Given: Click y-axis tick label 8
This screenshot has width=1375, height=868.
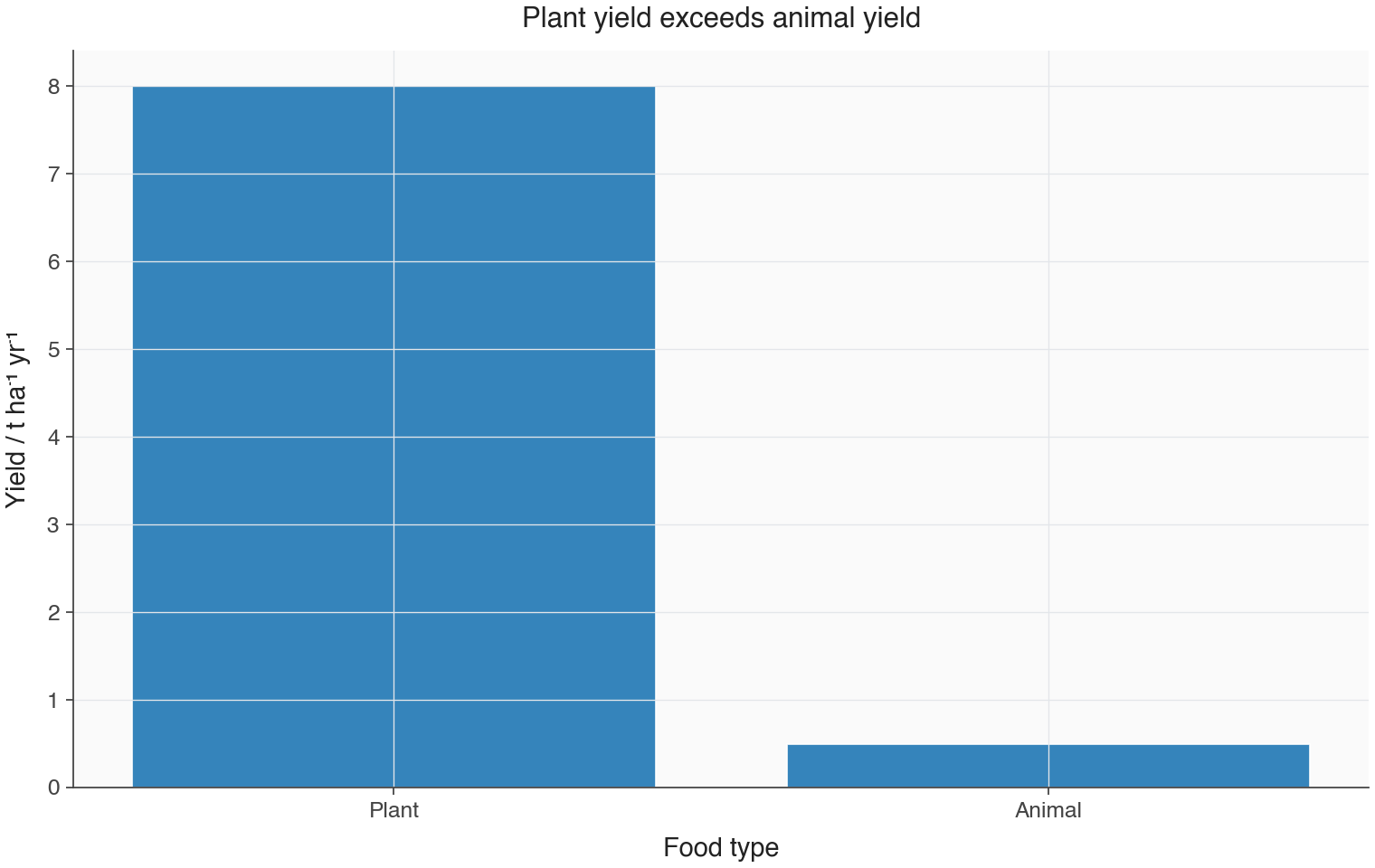Looking at the screenshot, I should pyautogui.click(x=54, y=87).
